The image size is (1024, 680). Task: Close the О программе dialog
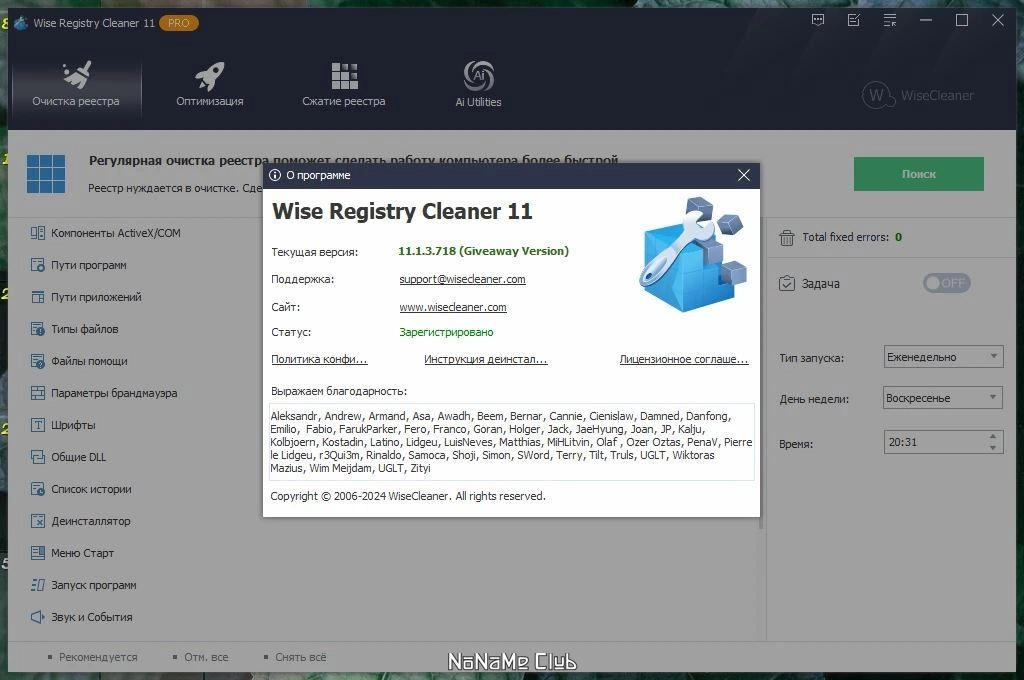(x=743, y=175)
